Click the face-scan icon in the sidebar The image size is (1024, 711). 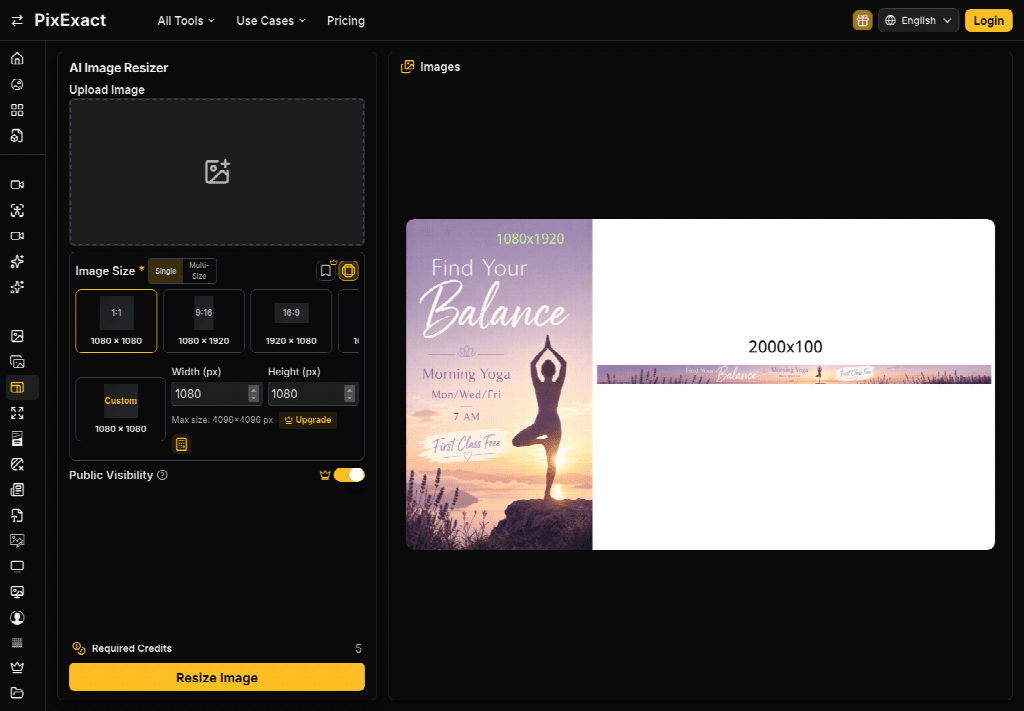click(x=17, y=210)
